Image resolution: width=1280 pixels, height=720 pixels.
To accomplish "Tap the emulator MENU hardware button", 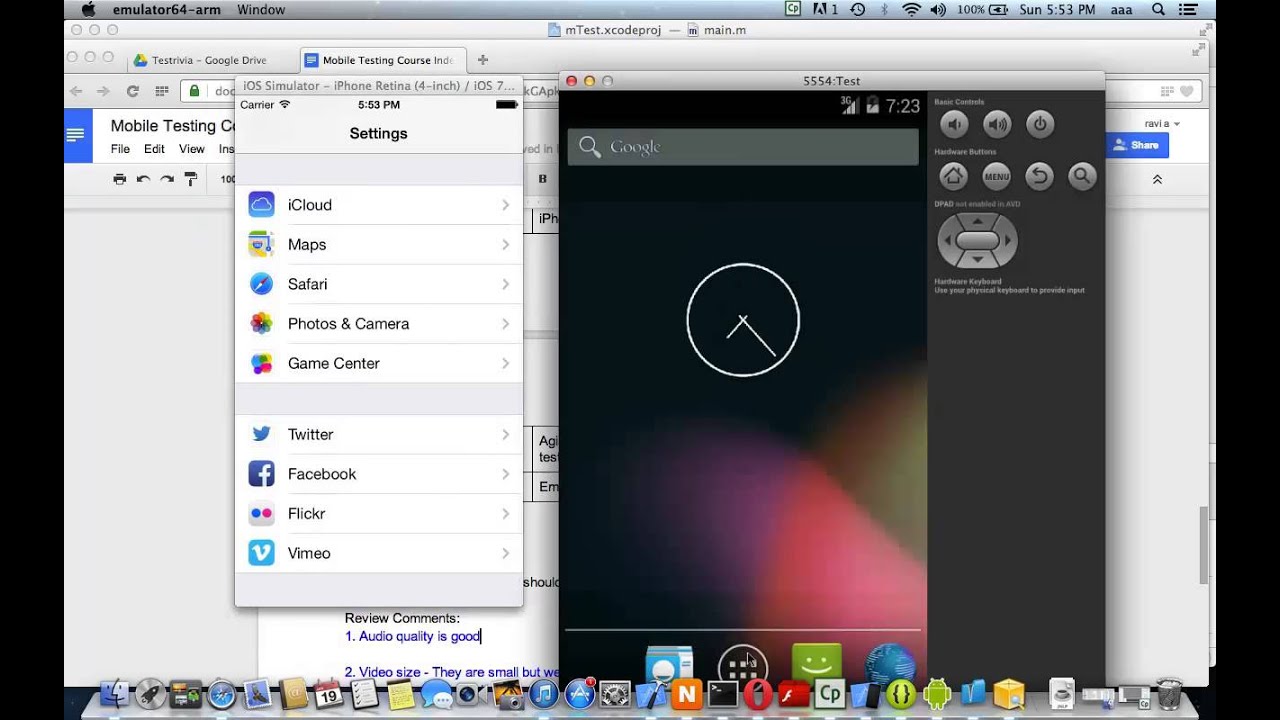I will [997, 177].
